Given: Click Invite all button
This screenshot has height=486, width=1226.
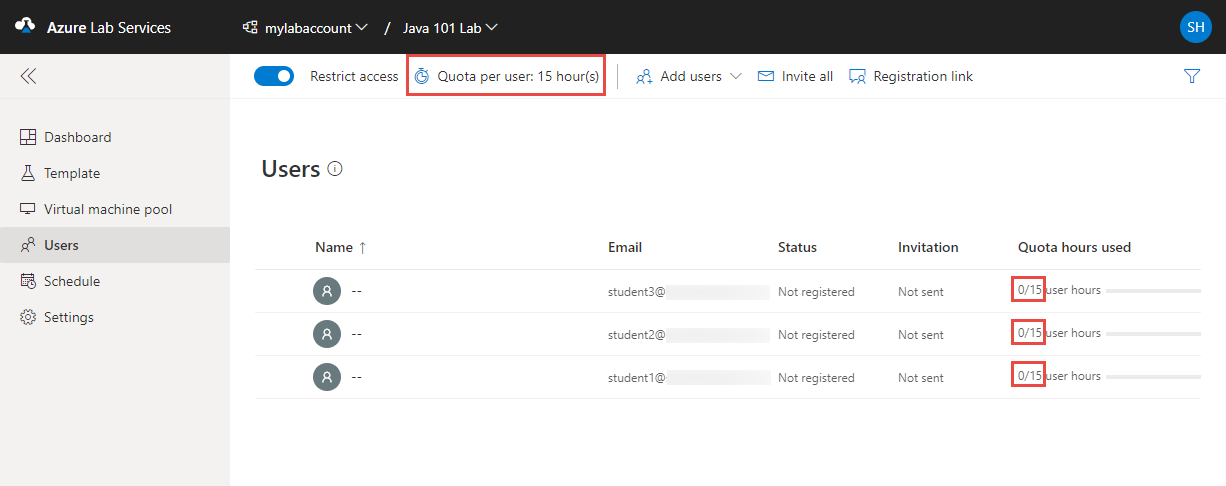Looking at the screenshot, I should (x=795, y=76).
